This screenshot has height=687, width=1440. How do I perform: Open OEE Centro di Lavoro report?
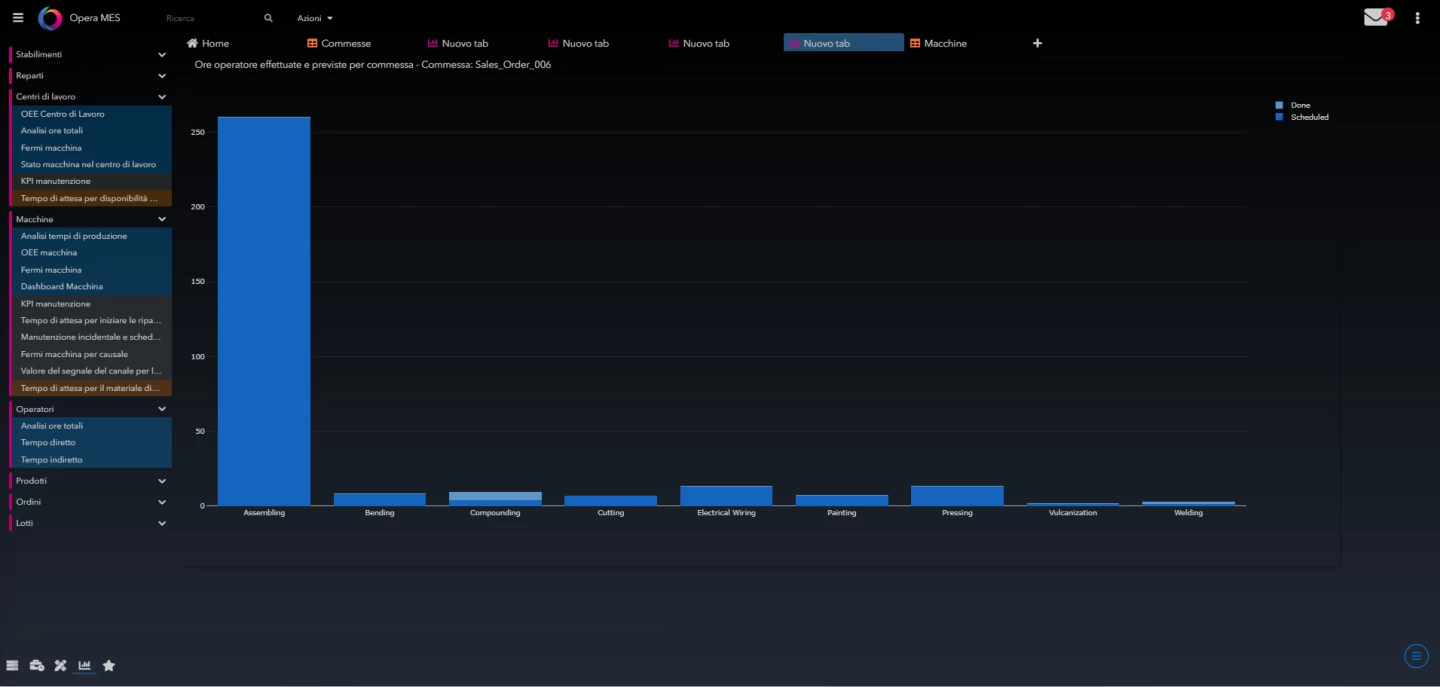click(x=62, y=114)
